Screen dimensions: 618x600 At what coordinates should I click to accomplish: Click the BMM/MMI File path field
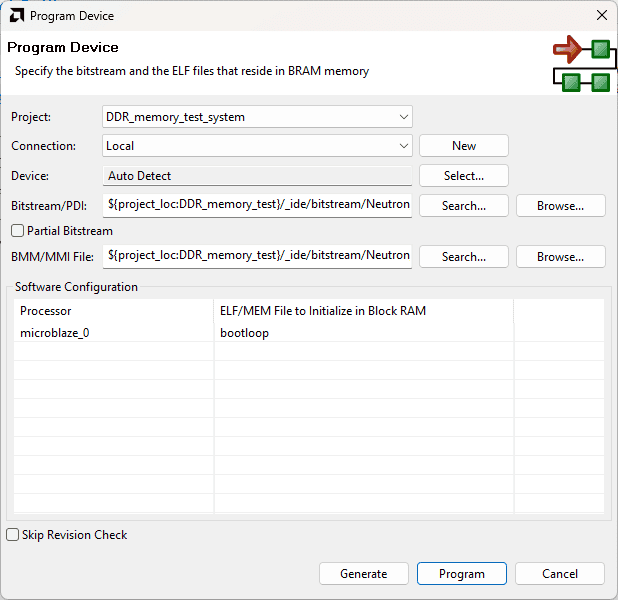point(258,256)
